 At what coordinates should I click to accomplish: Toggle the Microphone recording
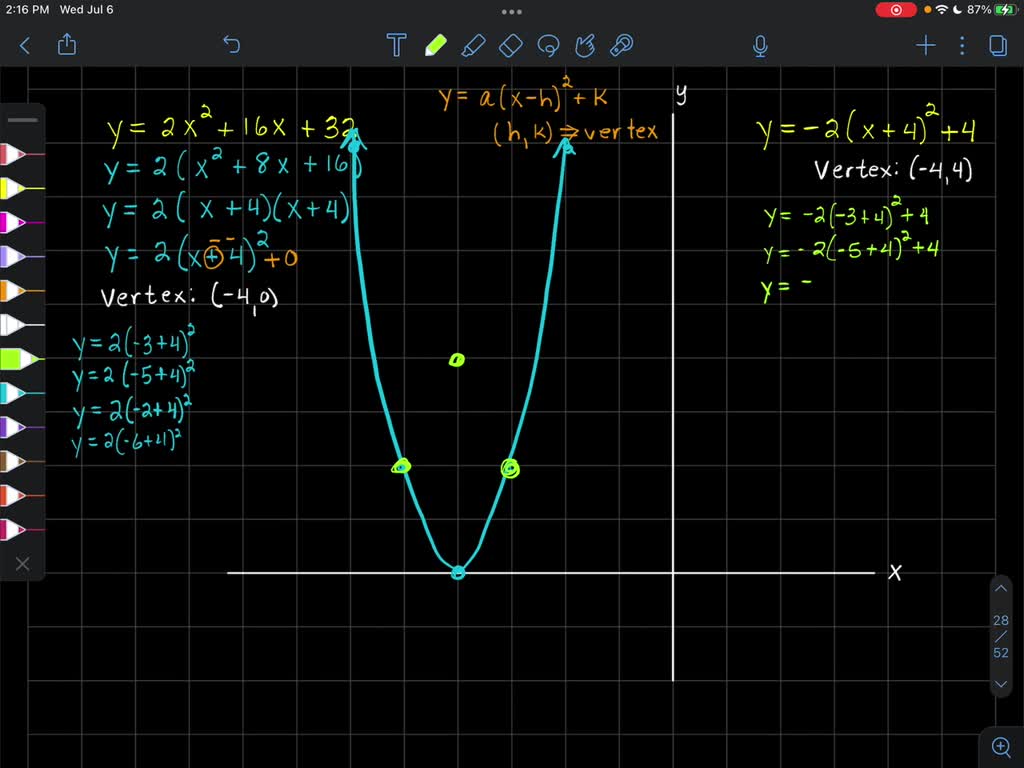(x=759, y=45)
